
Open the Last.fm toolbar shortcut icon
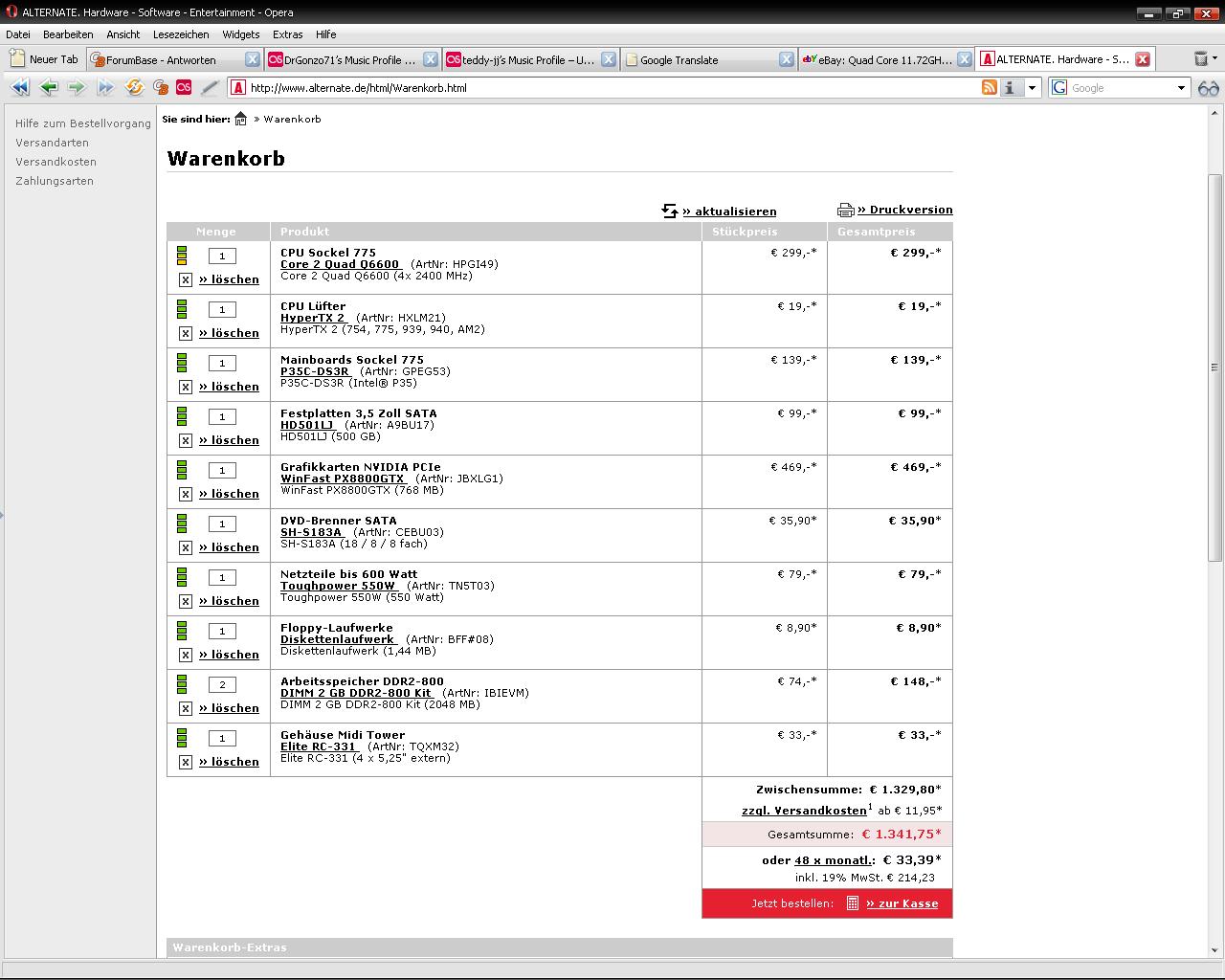(184, 87)
